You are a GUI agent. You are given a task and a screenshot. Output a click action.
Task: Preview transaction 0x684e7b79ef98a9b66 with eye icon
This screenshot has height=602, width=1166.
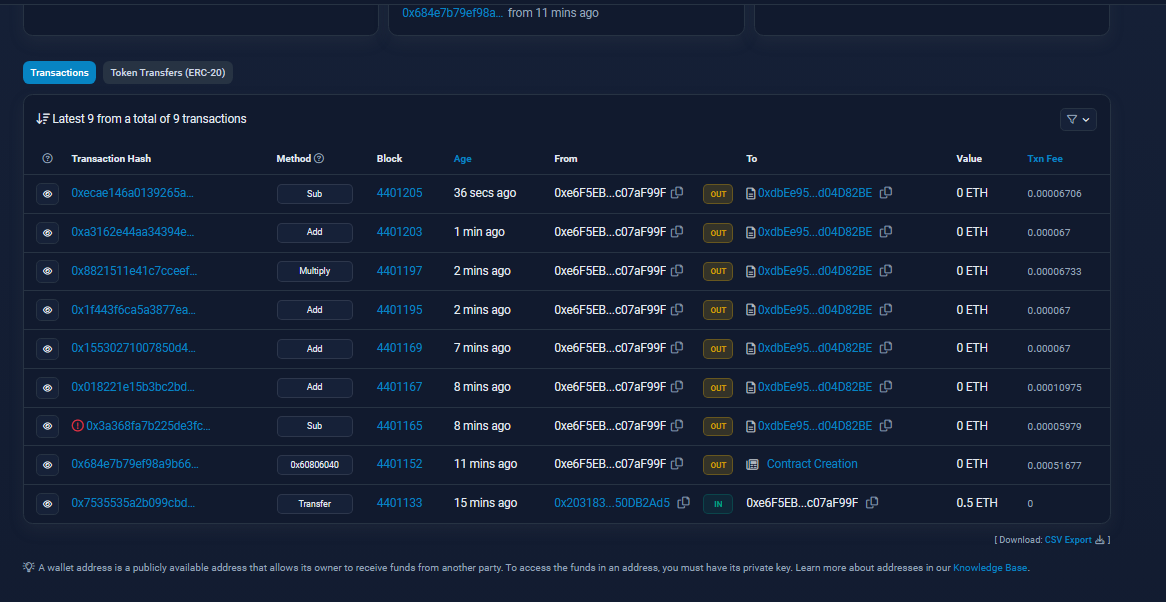point(48,465)
